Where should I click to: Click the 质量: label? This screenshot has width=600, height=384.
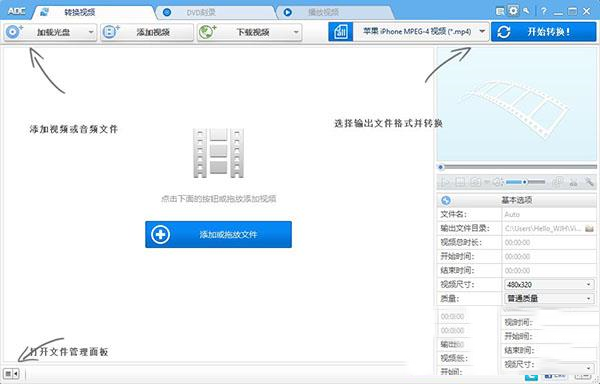click(x=450, y=298)
